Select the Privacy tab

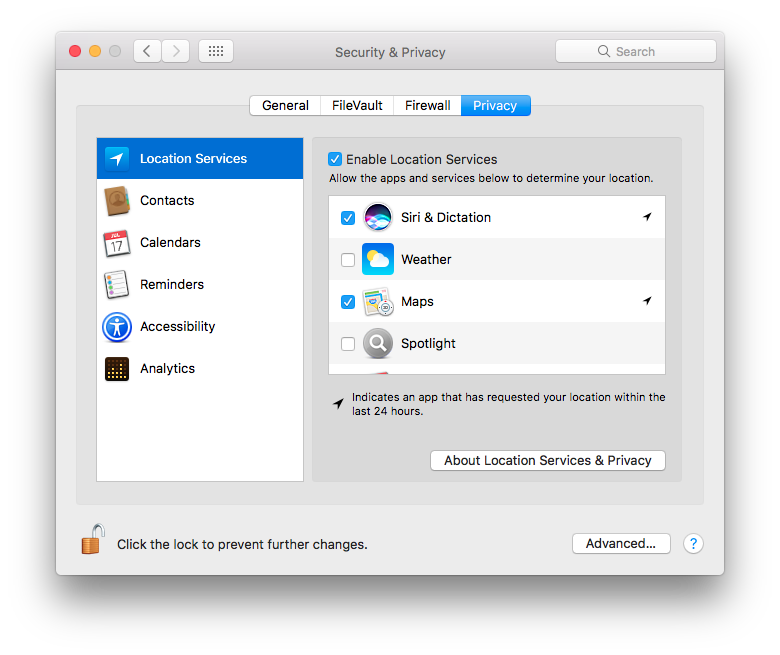pyautogui.click(x=495, y=105)
